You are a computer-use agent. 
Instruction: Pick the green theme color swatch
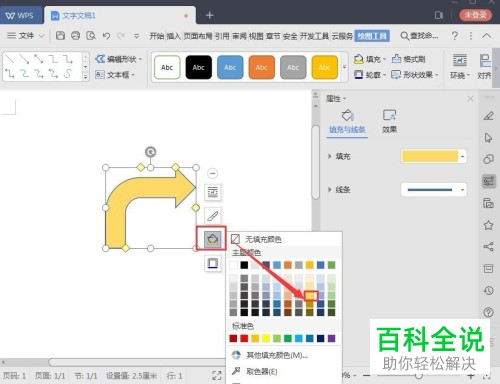(x=331, y=265)
